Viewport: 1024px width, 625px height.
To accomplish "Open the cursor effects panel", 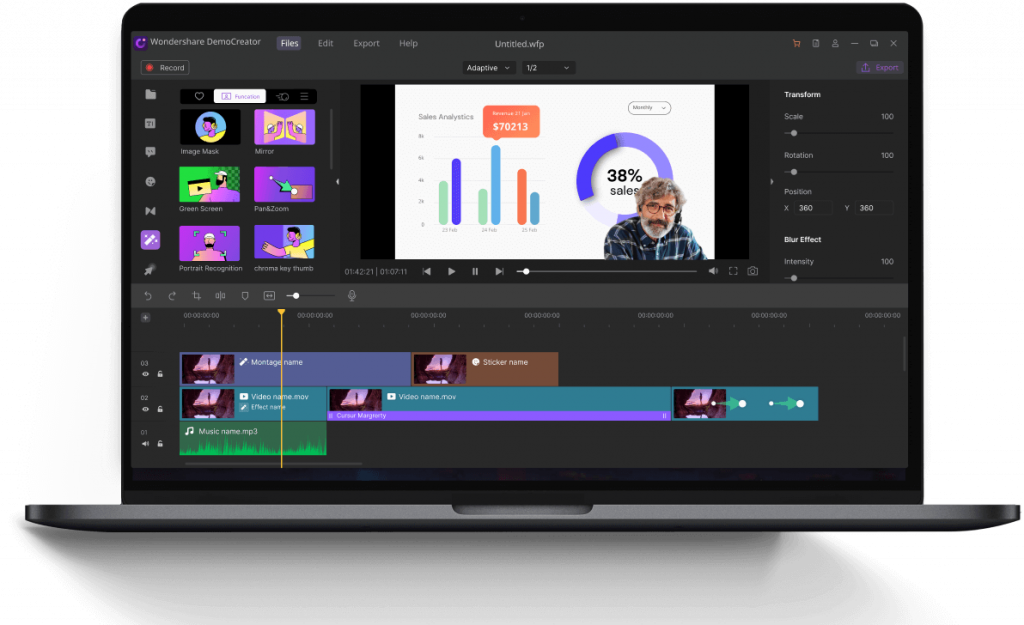I will [x=150, y=269].
